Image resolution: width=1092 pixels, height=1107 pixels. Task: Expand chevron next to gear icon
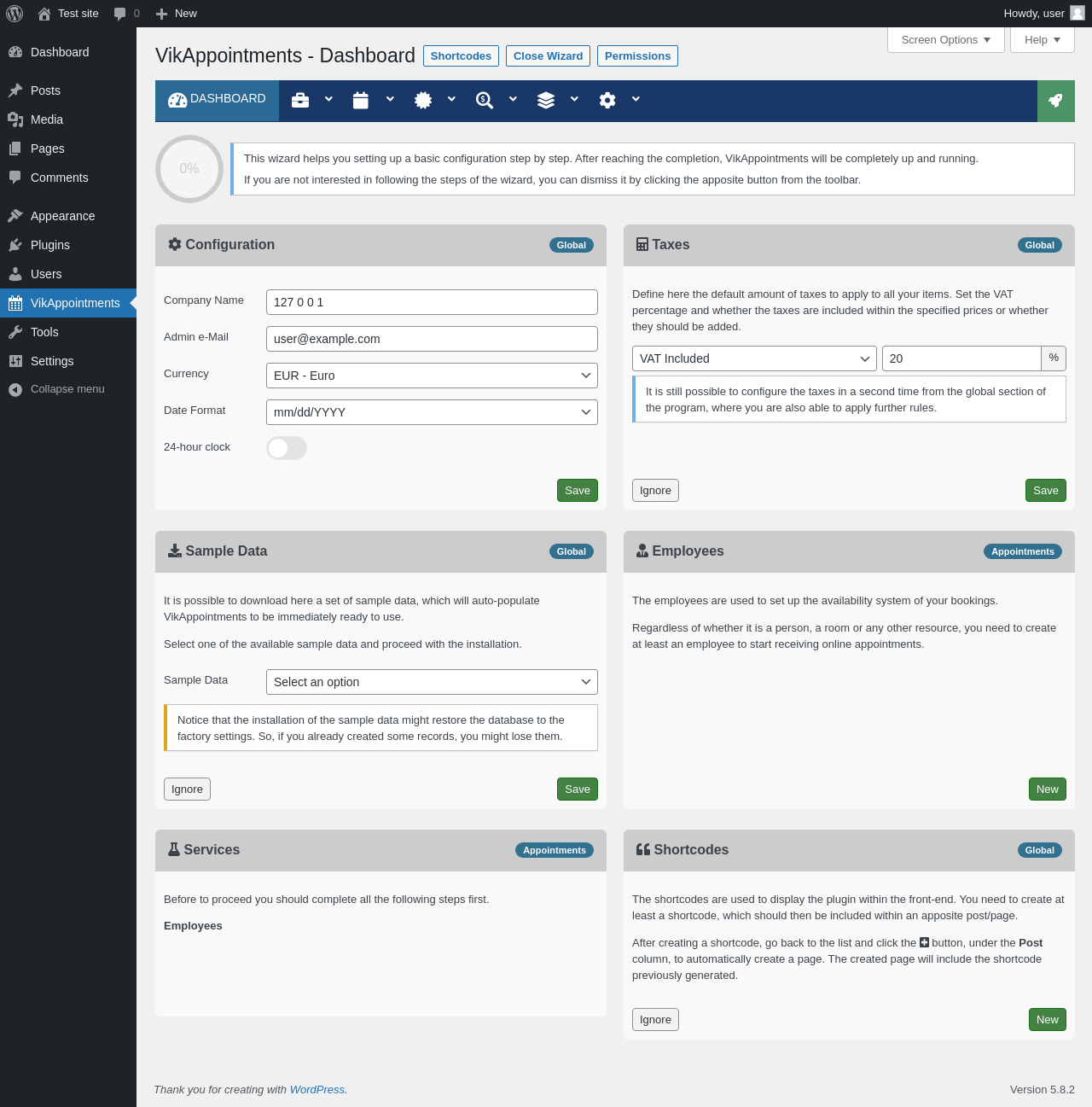pyautogui.click(x=636, y=100)
